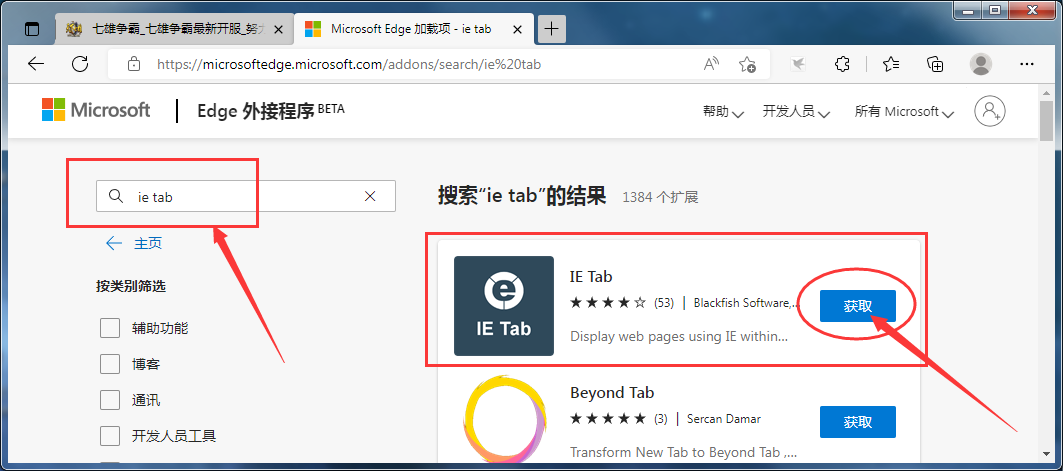
Task: Open the tab actions menu icon
Action: 32,29
